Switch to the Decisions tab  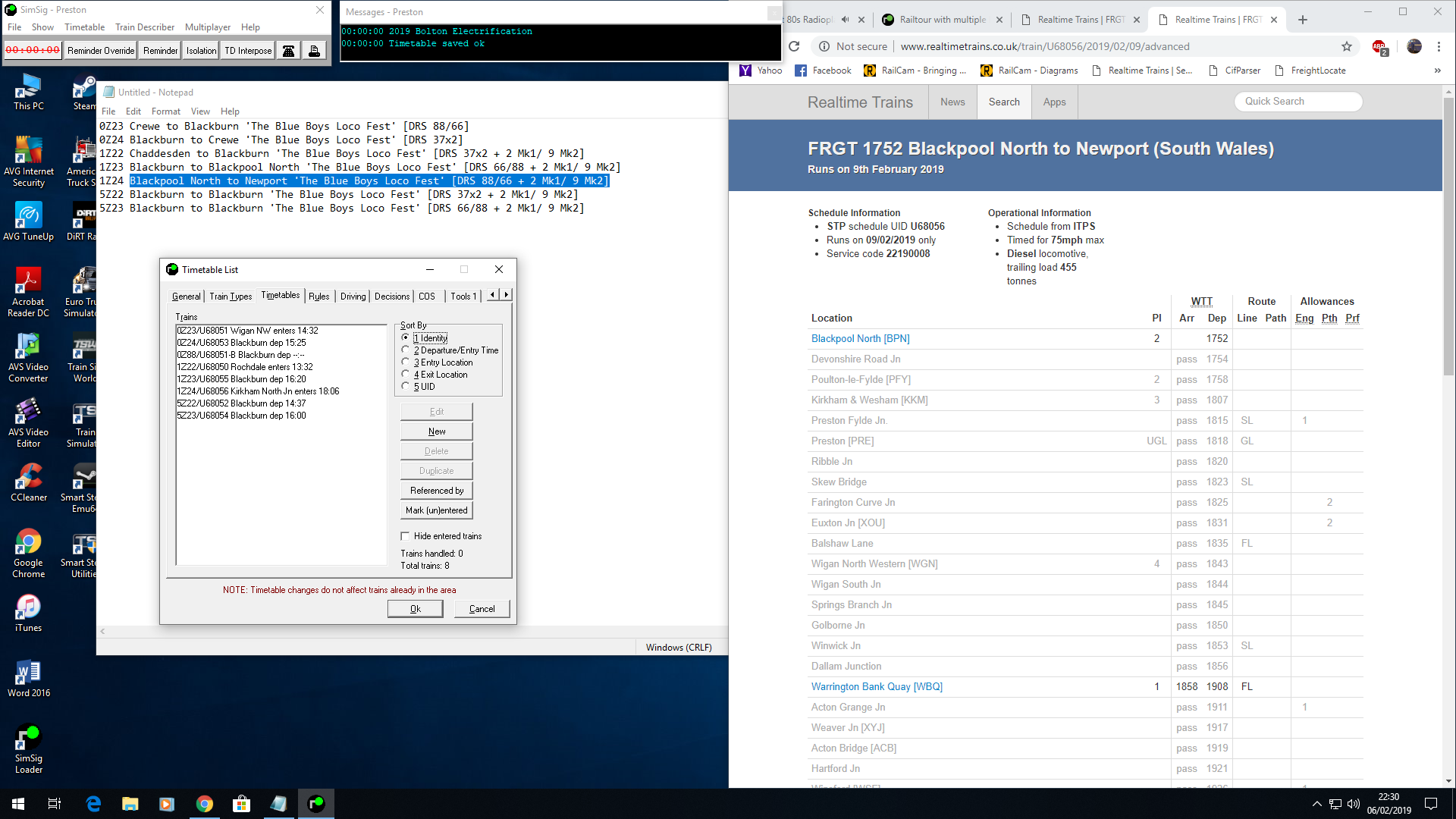392,297
